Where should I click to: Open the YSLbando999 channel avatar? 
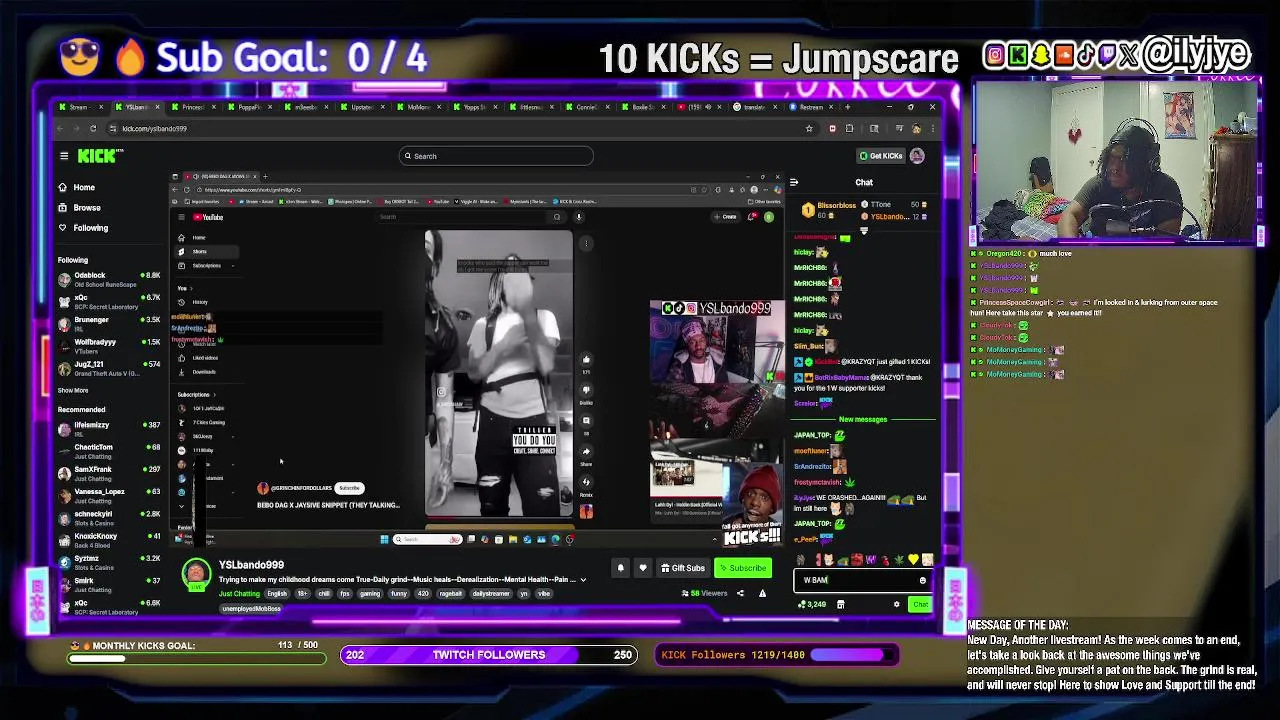coord(196,573)
